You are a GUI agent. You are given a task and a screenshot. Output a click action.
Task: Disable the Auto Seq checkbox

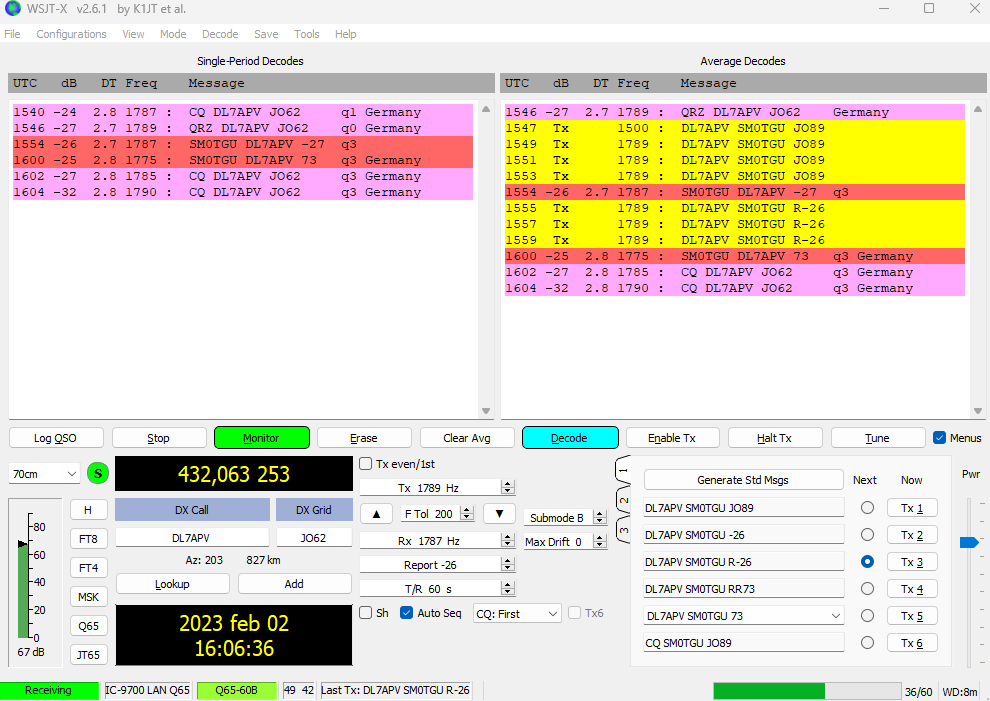(x=407, y=613)
